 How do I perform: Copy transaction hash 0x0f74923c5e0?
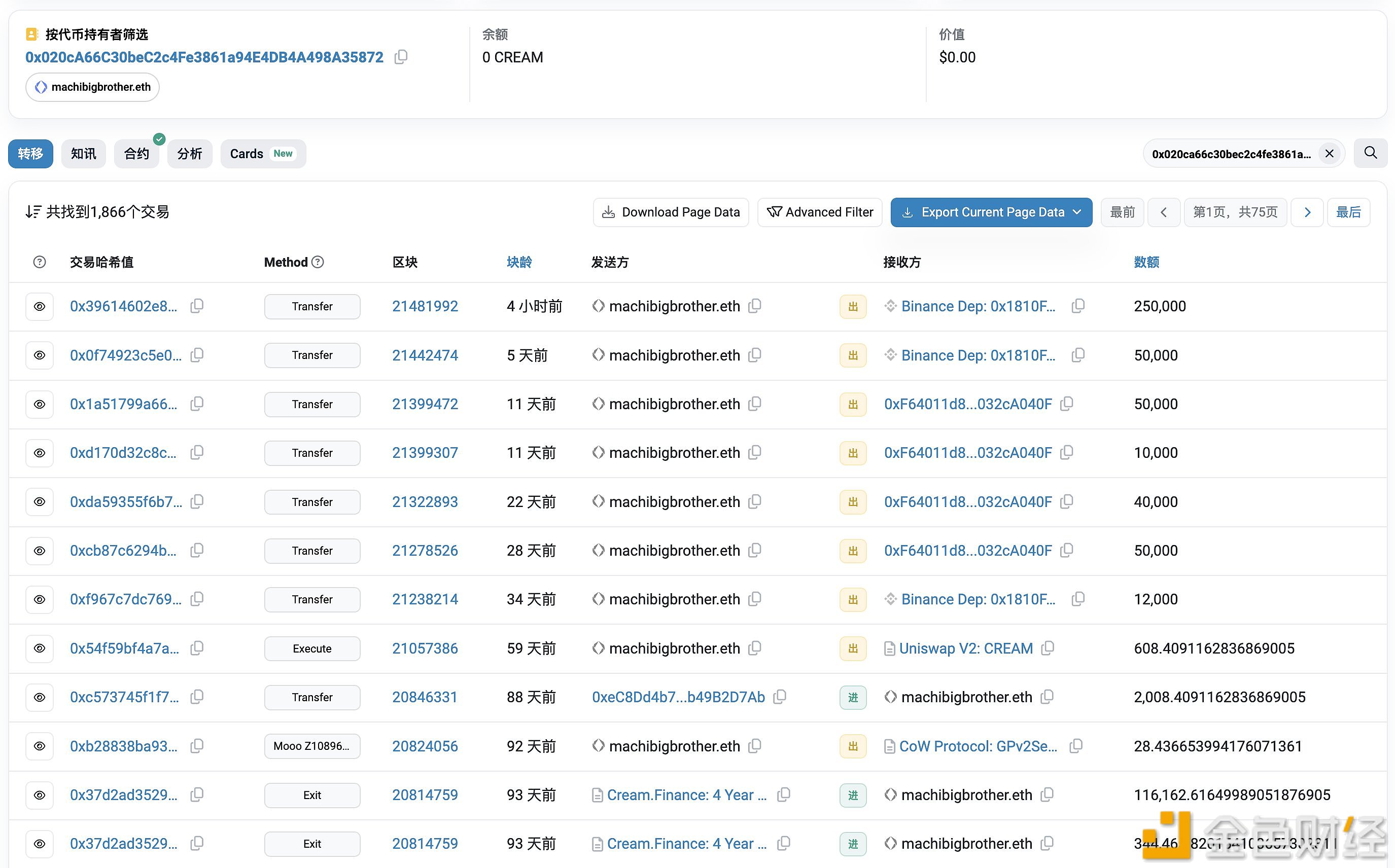(197, 355)
